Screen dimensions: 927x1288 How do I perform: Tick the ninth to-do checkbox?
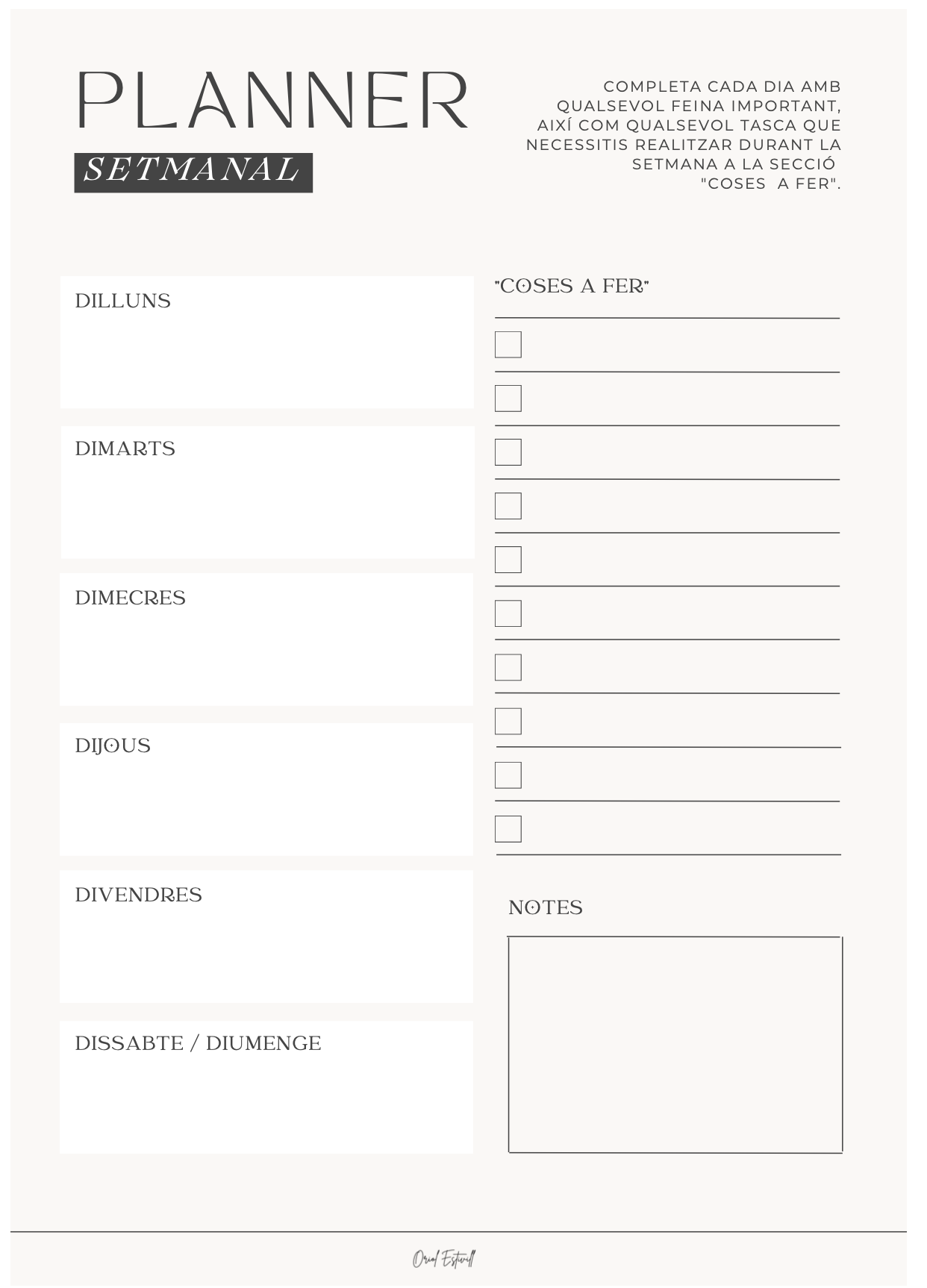[x=508, y=775]
